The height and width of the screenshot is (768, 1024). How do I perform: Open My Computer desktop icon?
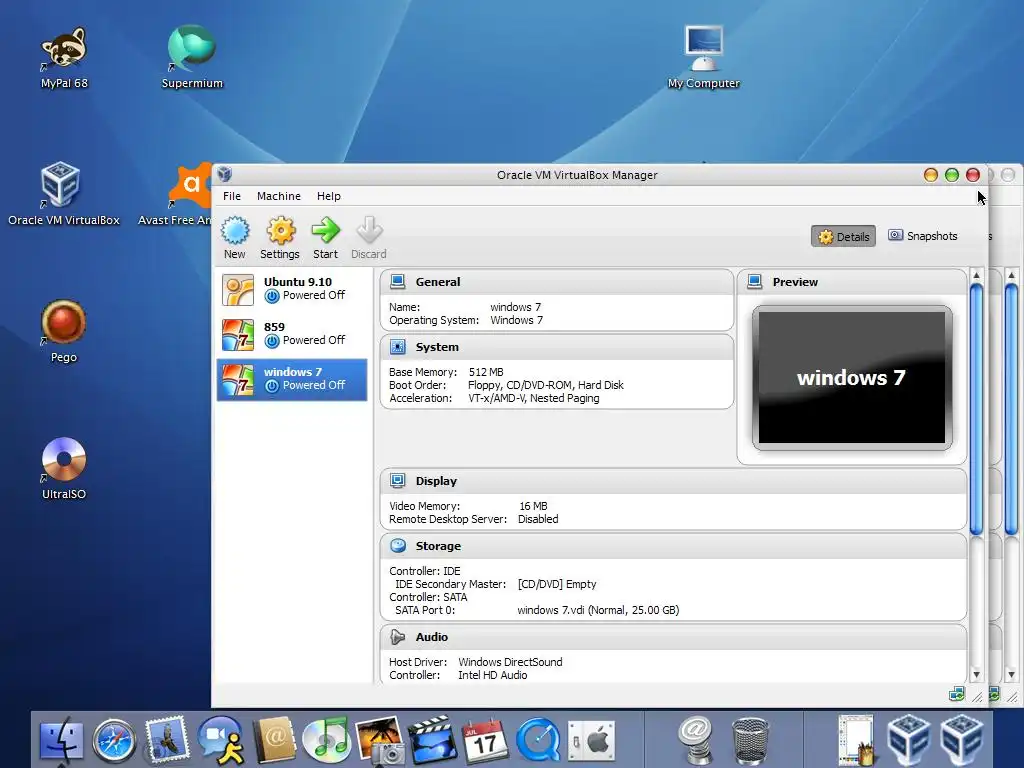click(703, 57)
